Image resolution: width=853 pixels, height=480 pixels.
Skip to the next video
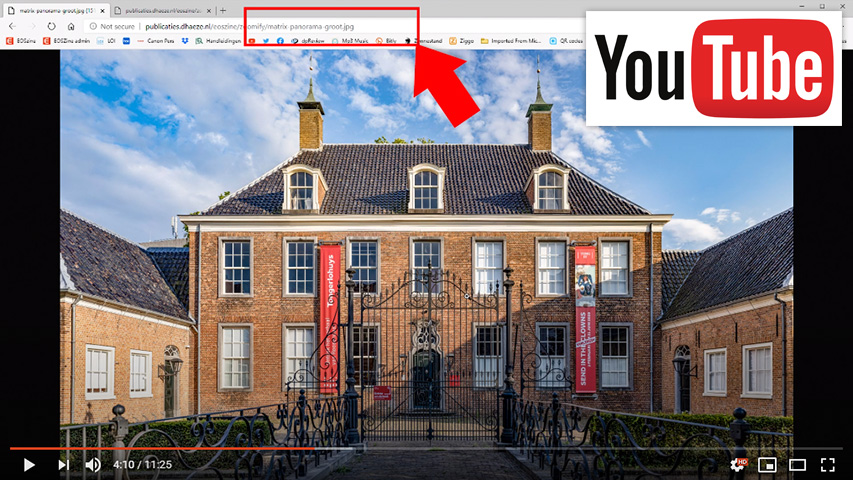(63, 464)
